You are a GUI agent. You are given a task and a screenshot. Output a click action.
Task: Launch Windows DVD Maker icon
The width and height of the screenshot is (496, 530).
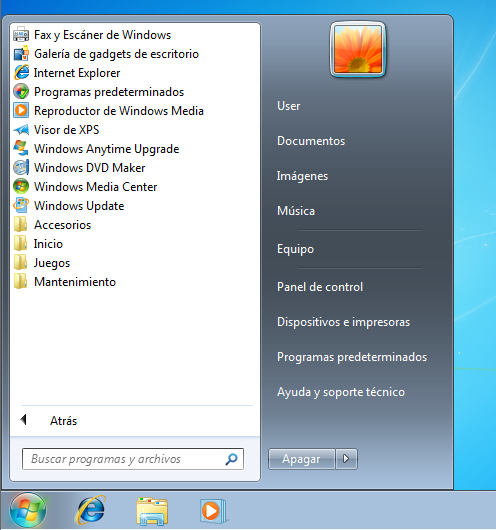click(x=21, y=168)
